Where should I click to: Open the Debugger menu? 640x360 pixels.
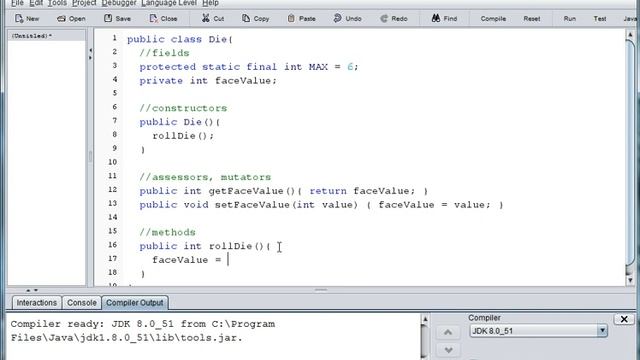tap(119, 3)
